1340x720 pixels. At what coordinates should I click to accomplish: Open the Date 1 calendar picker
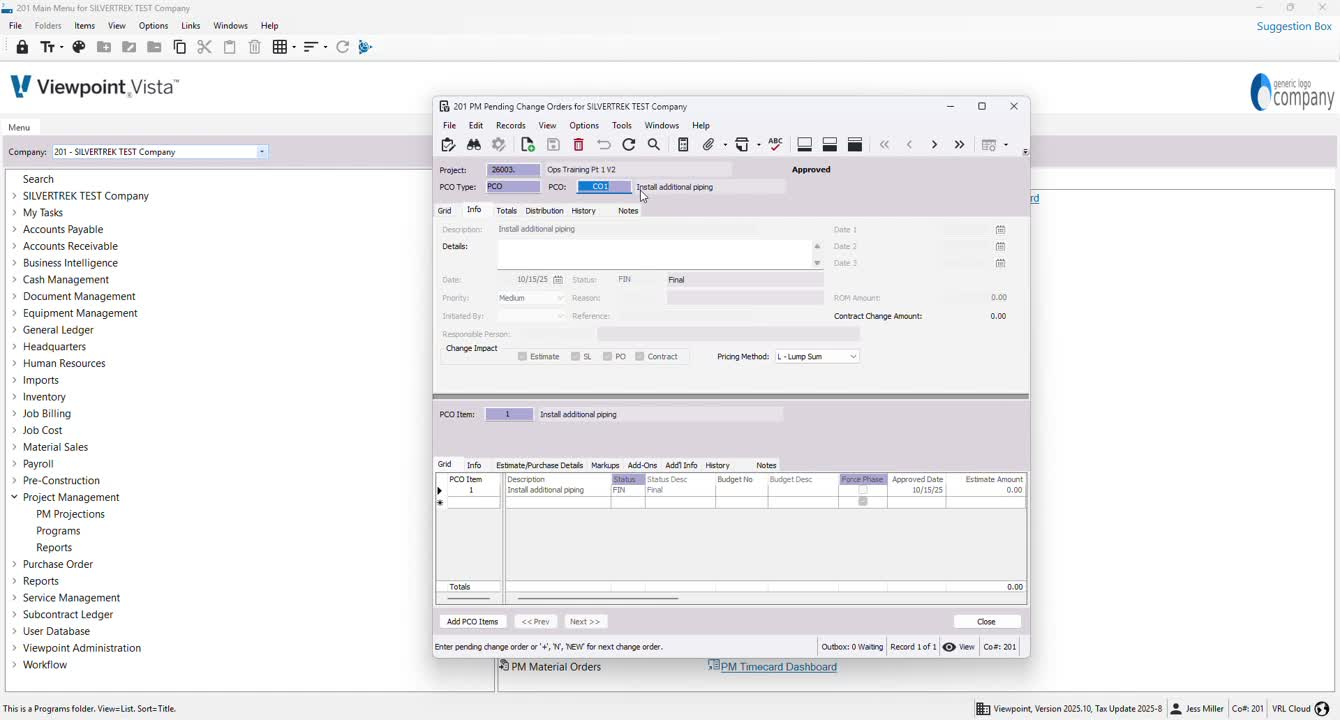pos(1000,230)
